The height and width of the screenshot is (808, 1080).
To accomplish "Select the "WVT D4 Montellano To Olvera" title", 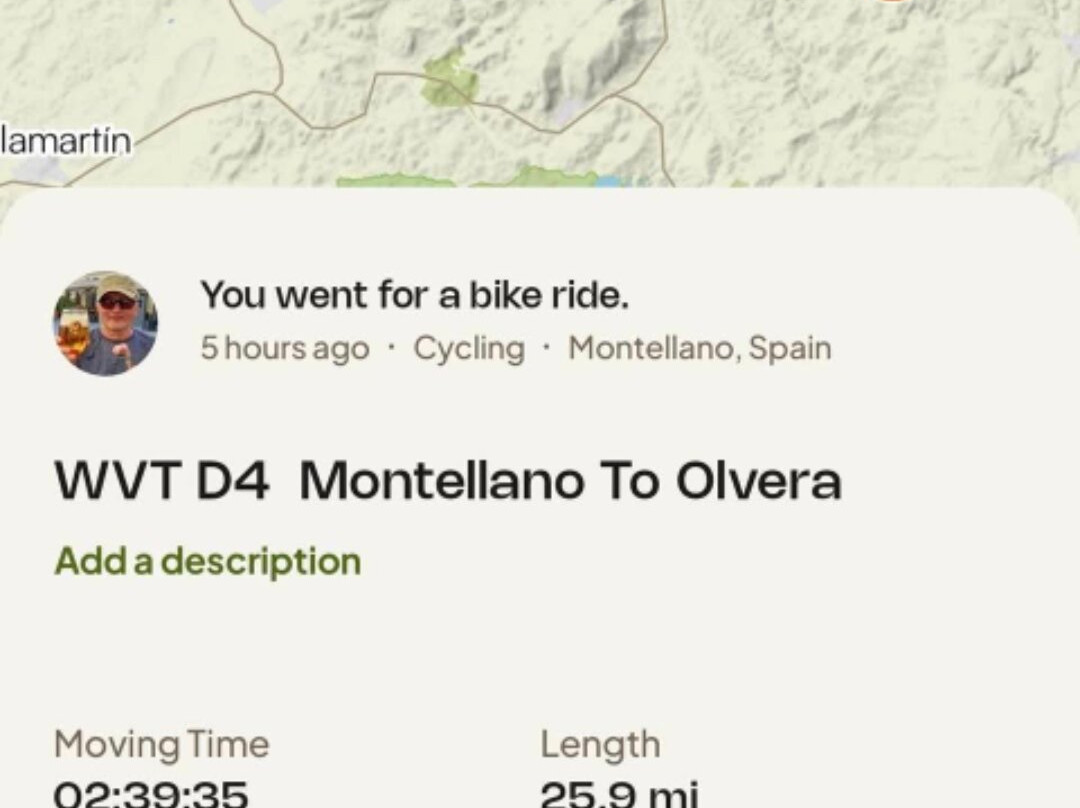I will click(x=448, y=480).
